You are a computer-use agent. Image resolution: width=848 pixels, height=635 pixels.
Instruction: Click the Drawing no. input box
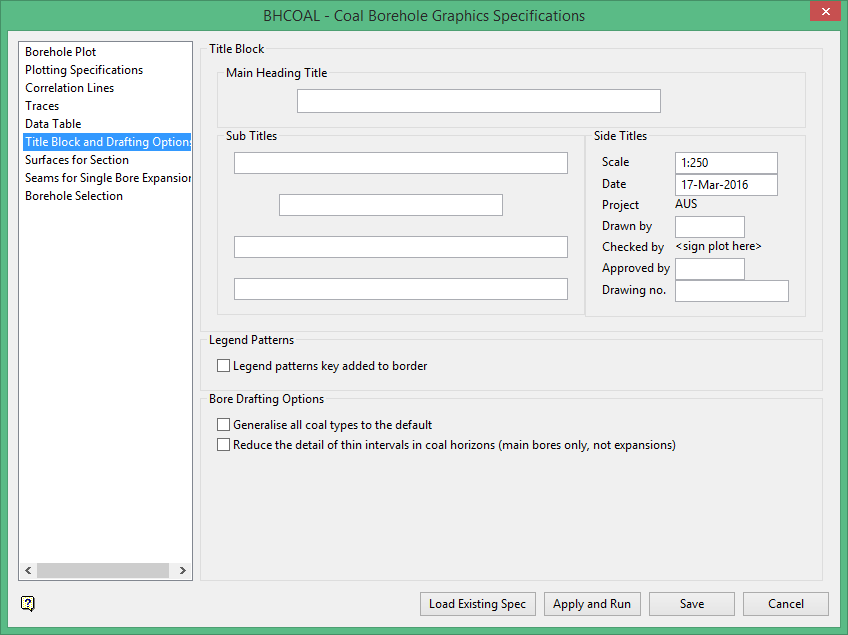click(x=732, y=291)
